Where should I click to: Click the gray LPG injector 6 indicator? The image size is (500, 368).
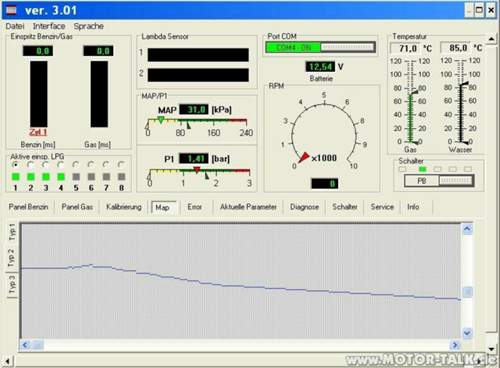(x=91, y=177)
